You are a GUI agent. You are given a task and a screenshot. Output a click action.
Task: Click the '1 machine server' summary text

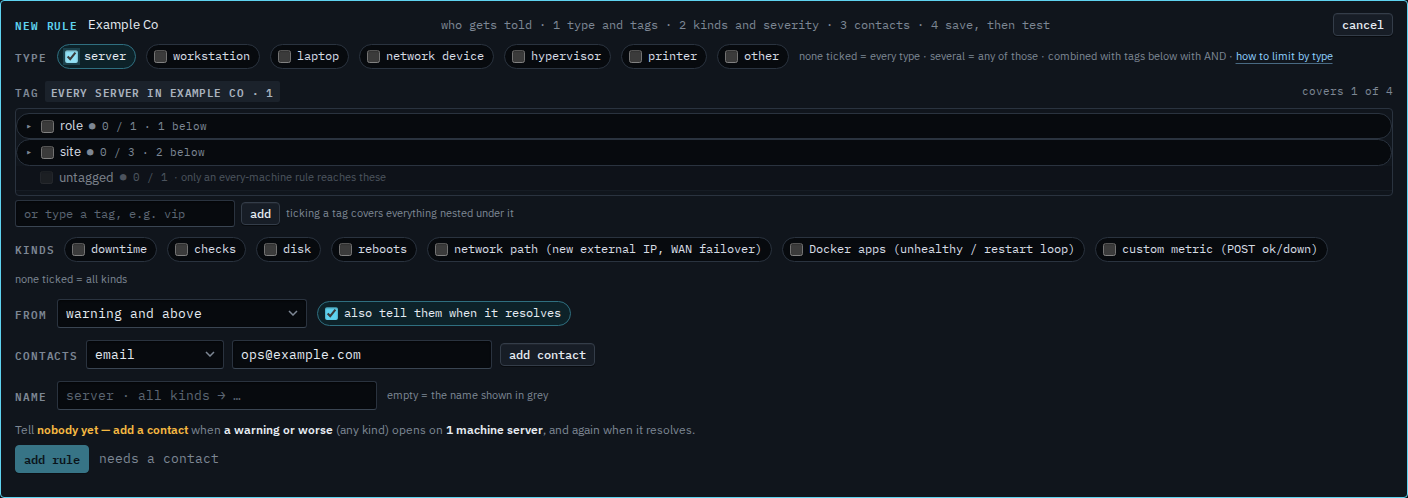pos(494,431)
